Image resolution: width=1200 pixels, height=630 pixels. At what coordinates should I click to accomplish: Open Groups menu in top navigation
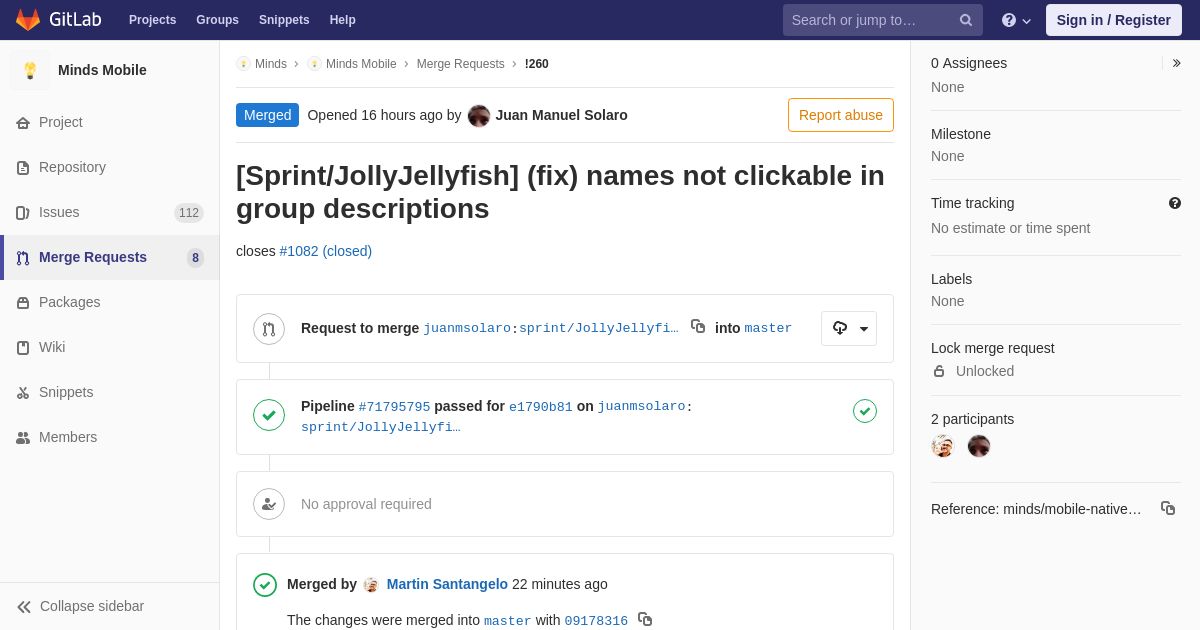(x=217, y=20)
